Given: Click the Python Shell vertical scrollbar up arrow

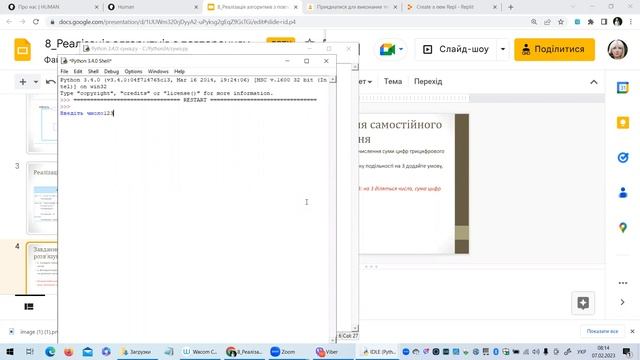Looking at the screenshot, I should [333, 80].
